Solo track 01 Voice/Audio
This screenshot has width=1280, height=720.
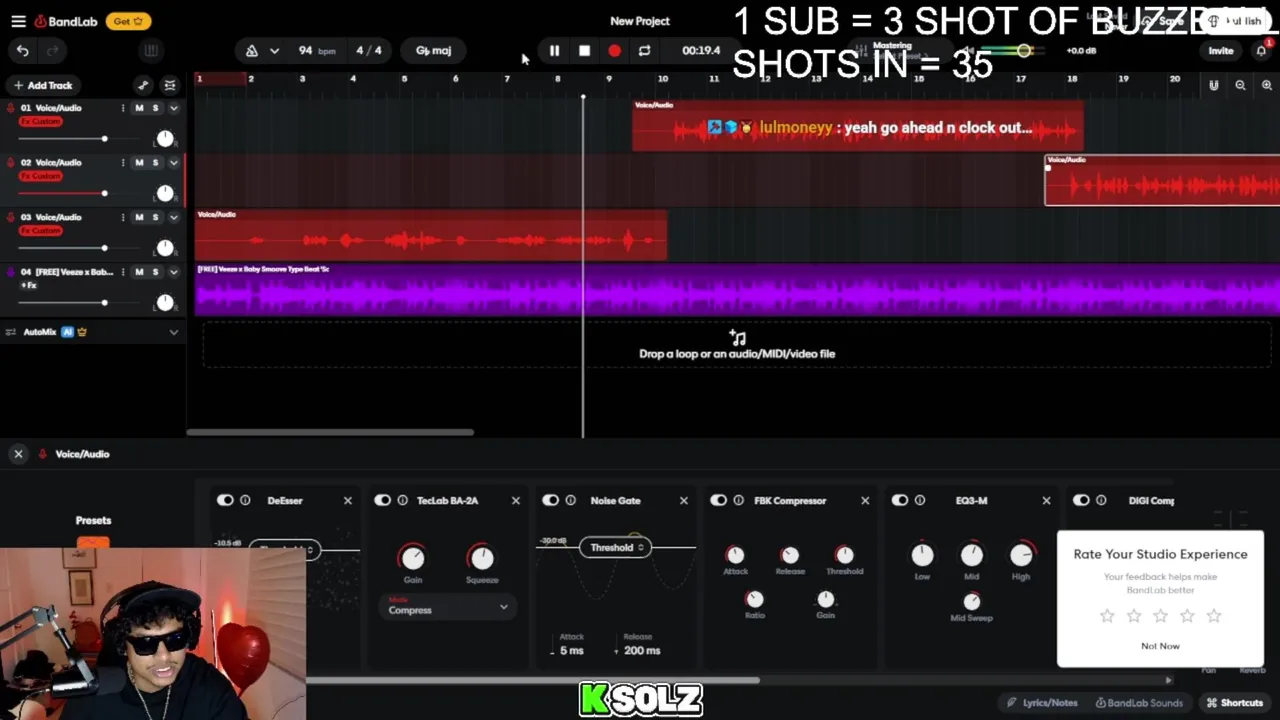point(155,108)
